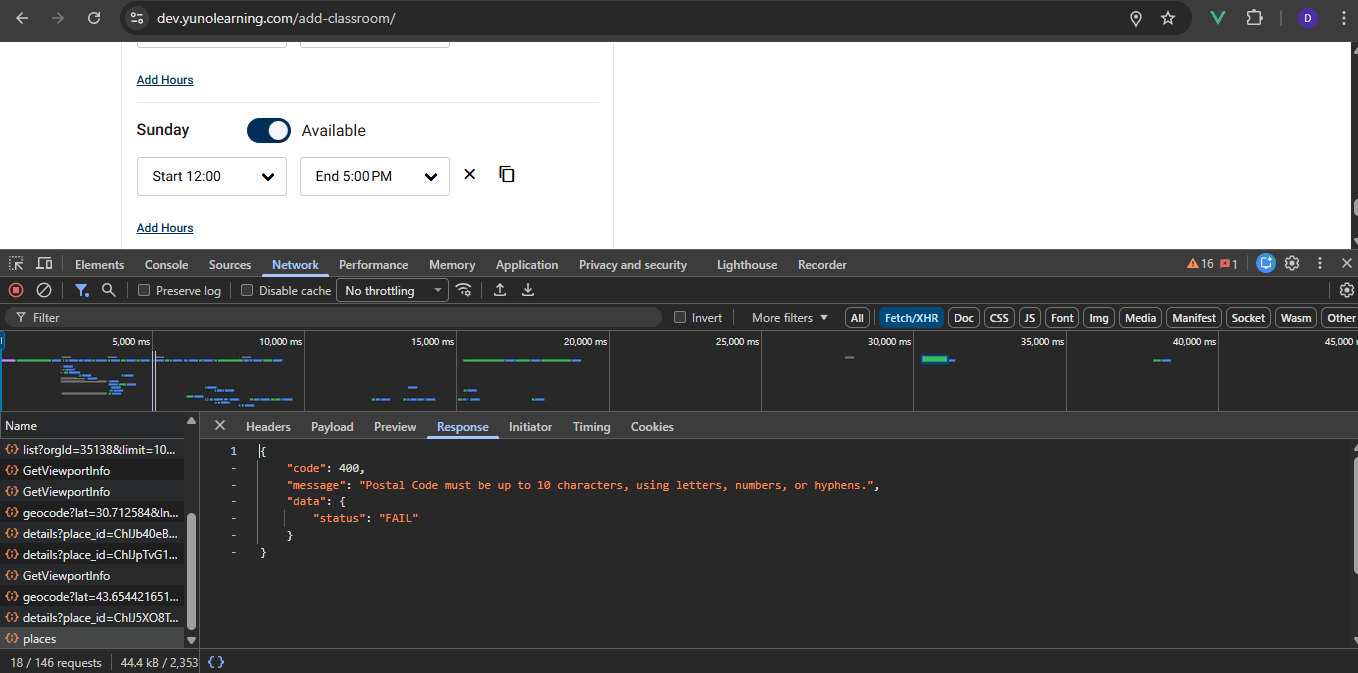Bookmark this page with star icon
Screen dimensions: 1358x673
point(1167,18)
